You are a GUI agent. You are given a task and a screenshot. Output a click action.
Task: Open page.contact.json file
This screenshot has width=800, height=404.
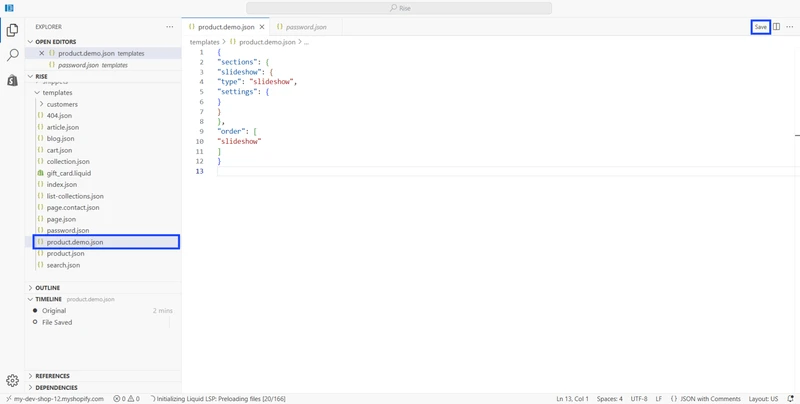pos(73,208)
